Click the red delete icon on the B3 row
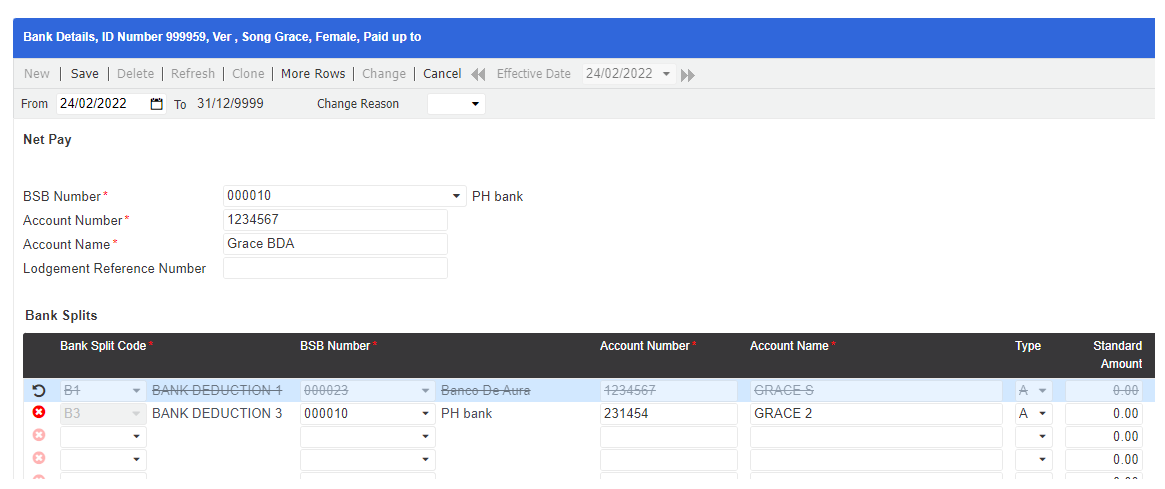Viewport: 1165px width, 489px height. tap(39, 413)
